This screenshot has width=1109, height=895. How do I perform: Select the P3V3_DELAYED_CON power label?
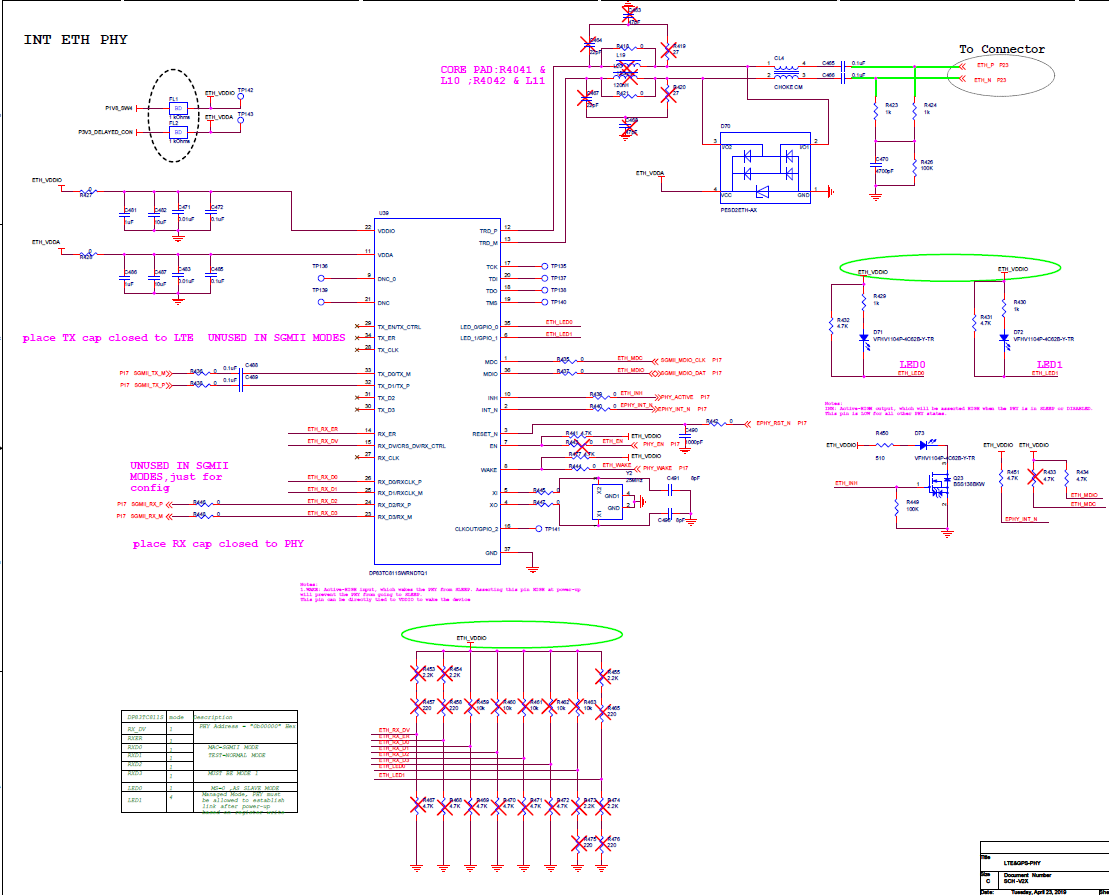coord(105,132)
